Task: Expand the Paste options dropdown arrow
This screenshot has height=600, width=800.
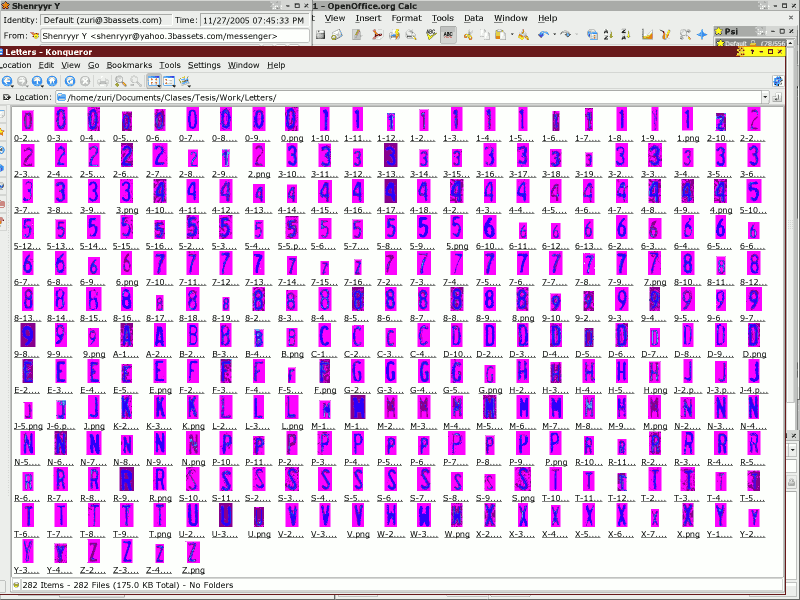Action: click(x=510, y=34)
